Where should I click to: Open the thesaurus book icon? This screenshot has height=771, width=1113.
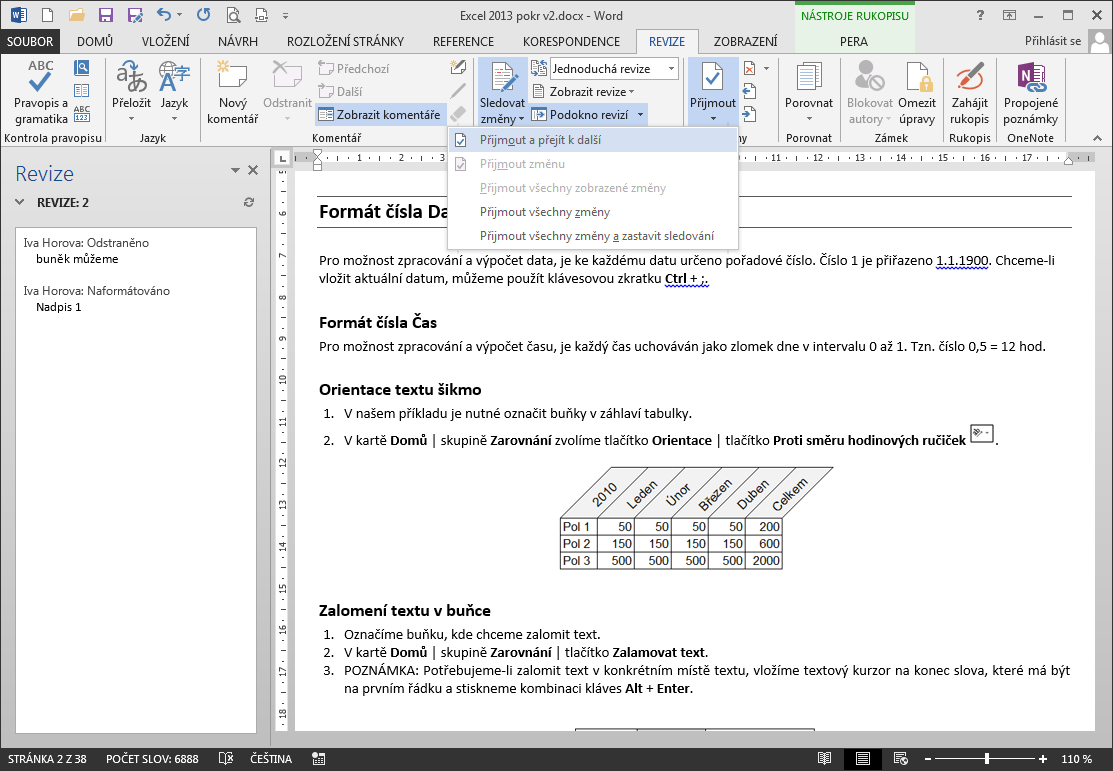click(82, 68)
